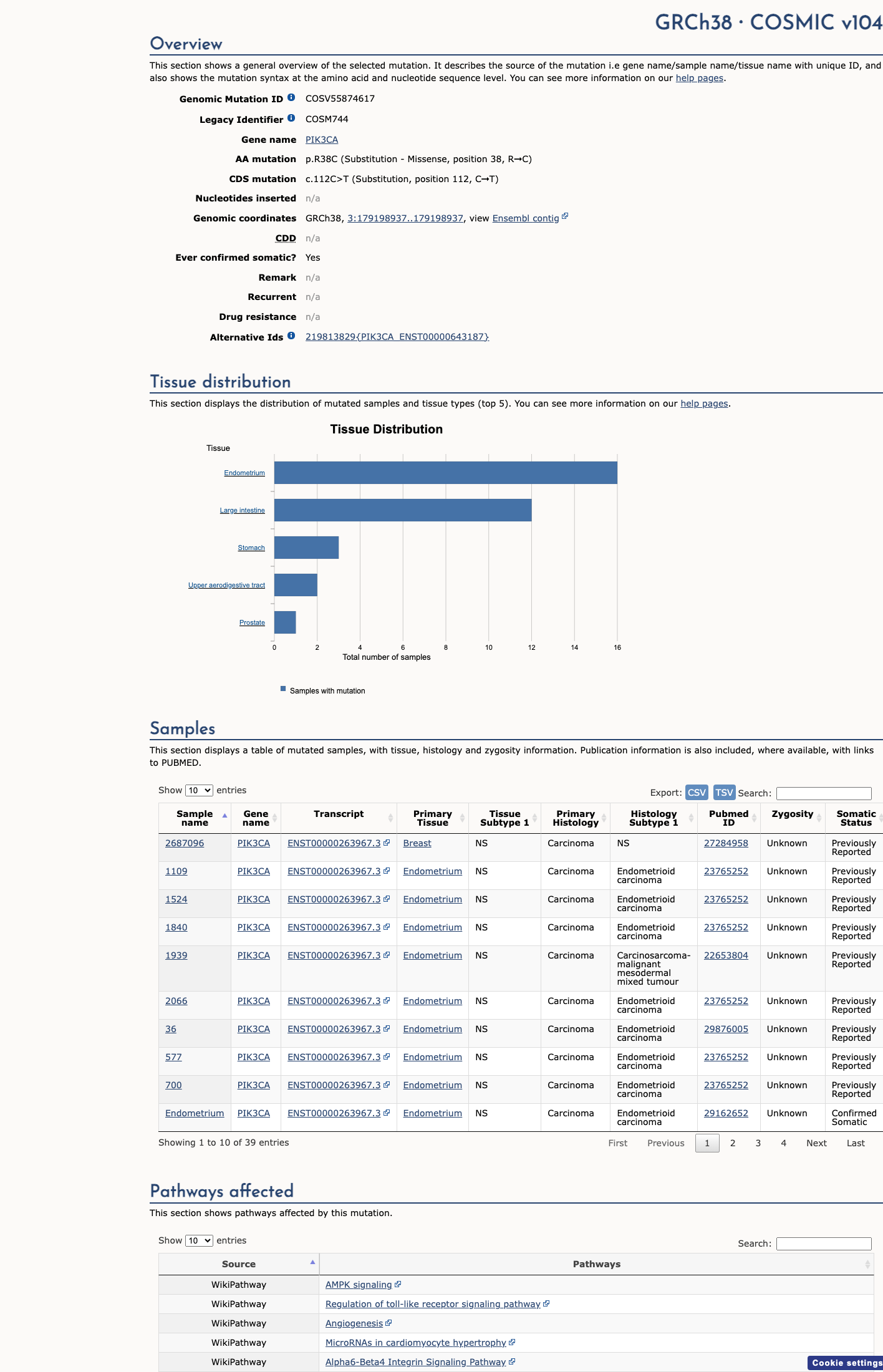Click info icon beside Legacy Identifier
This screenshot has width=883, height=1372.
[x=291, y=118]
